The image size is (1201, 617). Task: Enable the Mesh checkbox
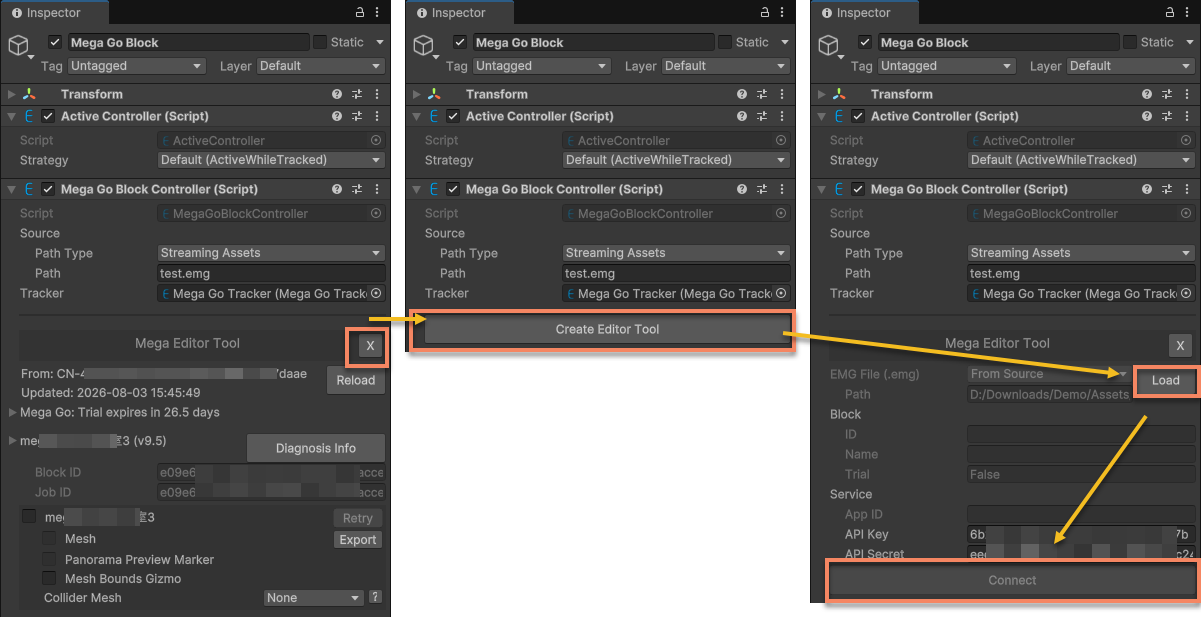pyautogui.click(x=48, y=539)
